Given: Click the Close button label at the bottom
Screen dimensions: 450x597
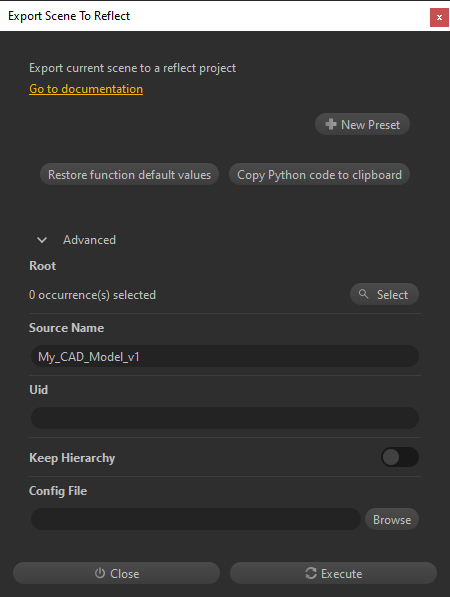Looking at the screenshot, I should tap(124, 573).
